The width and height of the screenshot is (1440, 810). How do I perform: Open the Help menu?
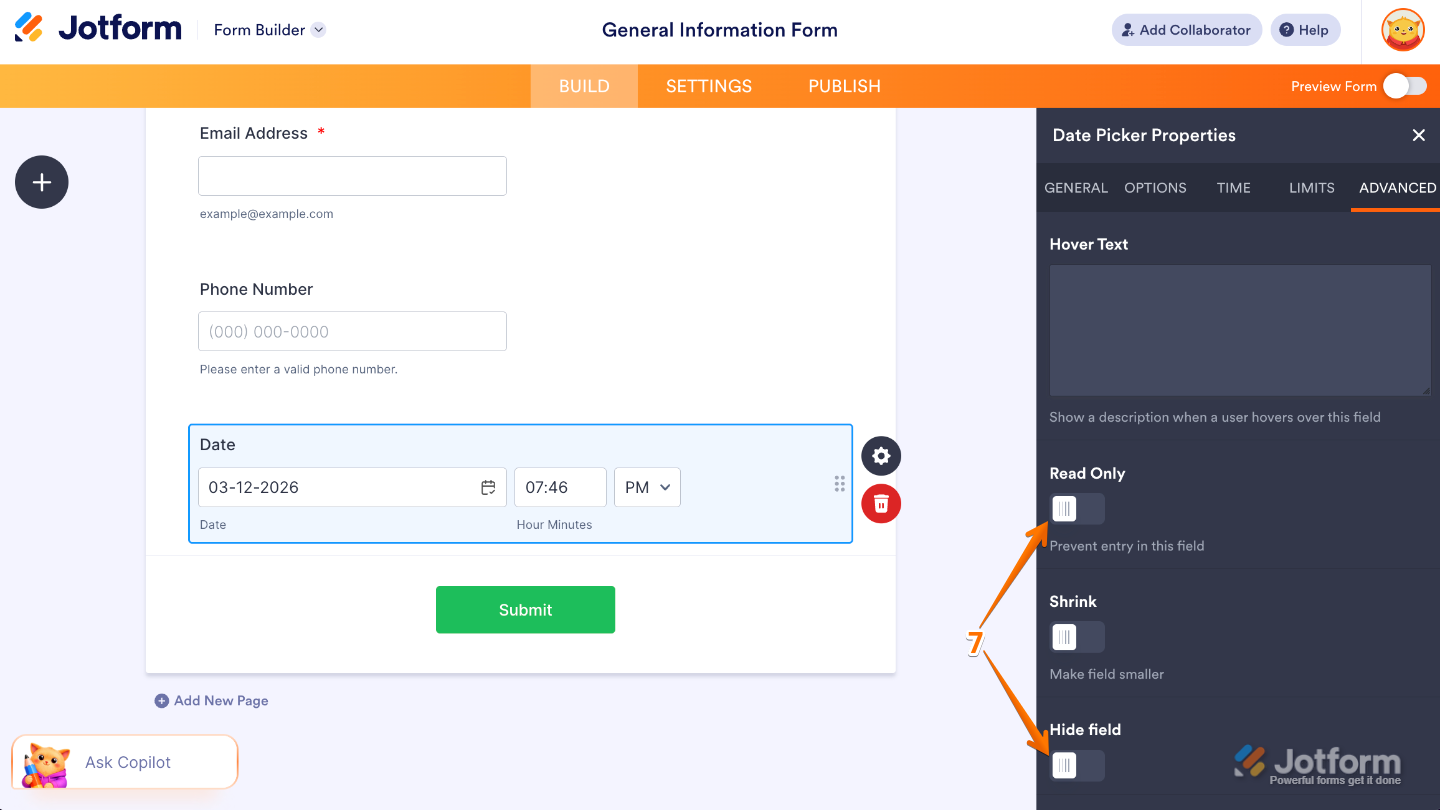1305,30
